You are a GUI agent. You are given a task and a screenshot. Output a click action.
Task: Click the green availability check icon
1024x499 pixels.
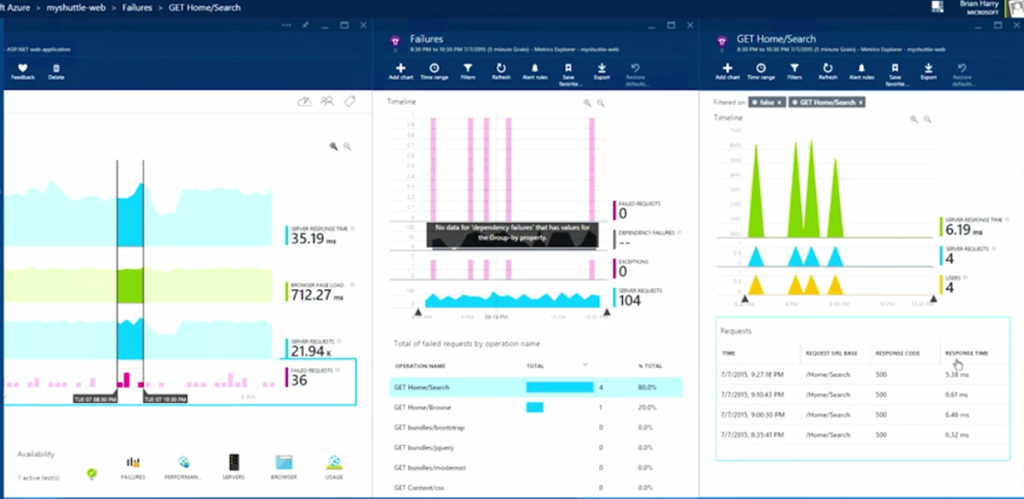pyautogui.click(x=92, y=475)
